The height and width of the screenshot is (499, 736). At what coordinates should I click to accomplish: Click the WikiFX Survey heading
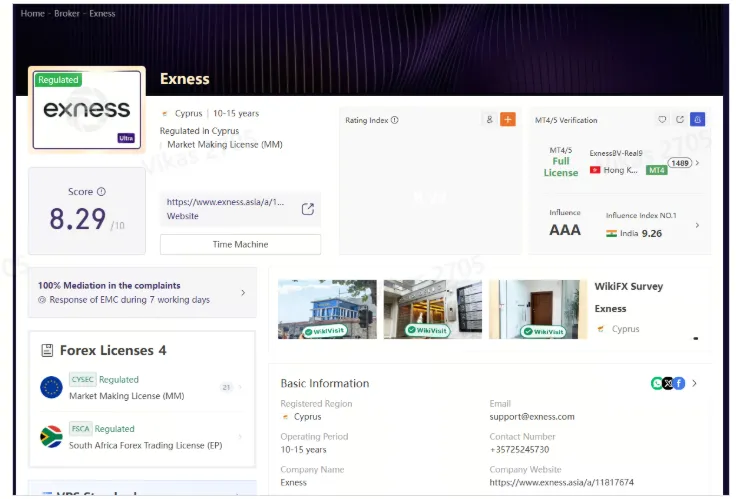629,286
